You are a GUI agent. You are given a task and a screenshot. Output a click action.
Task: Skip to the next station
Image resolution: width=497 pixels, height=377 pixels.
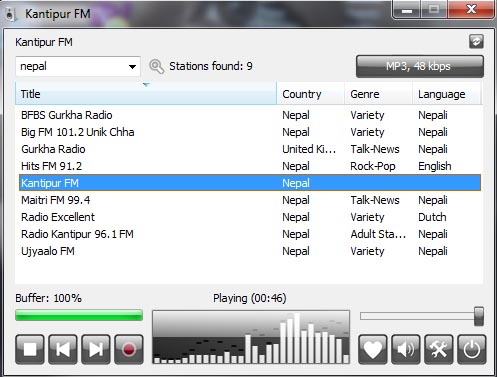point(96,349)
